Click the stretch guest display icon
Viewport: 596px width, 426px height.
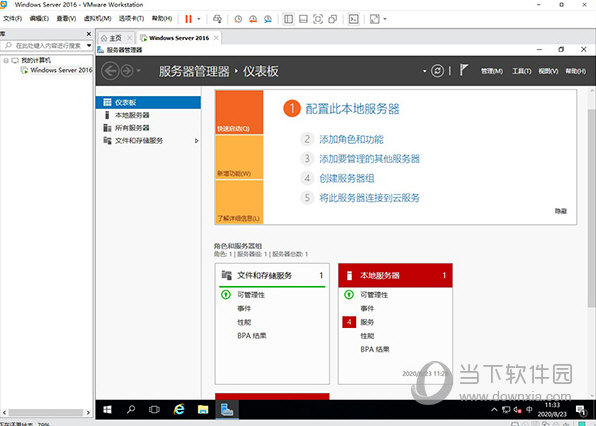(x=374, y=19)
